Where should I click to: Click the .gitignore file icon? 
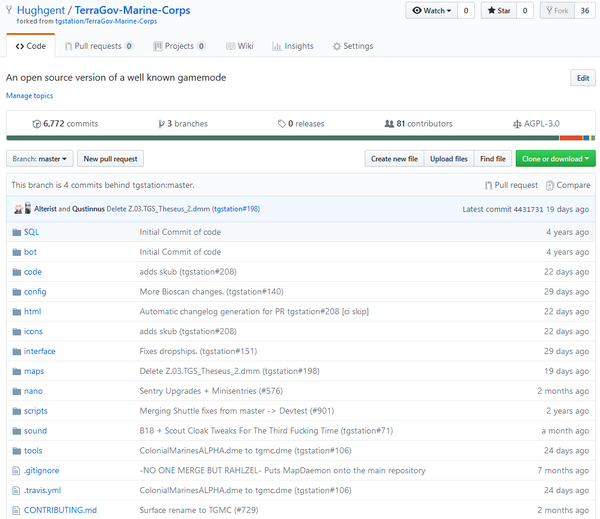pos(16,471)
